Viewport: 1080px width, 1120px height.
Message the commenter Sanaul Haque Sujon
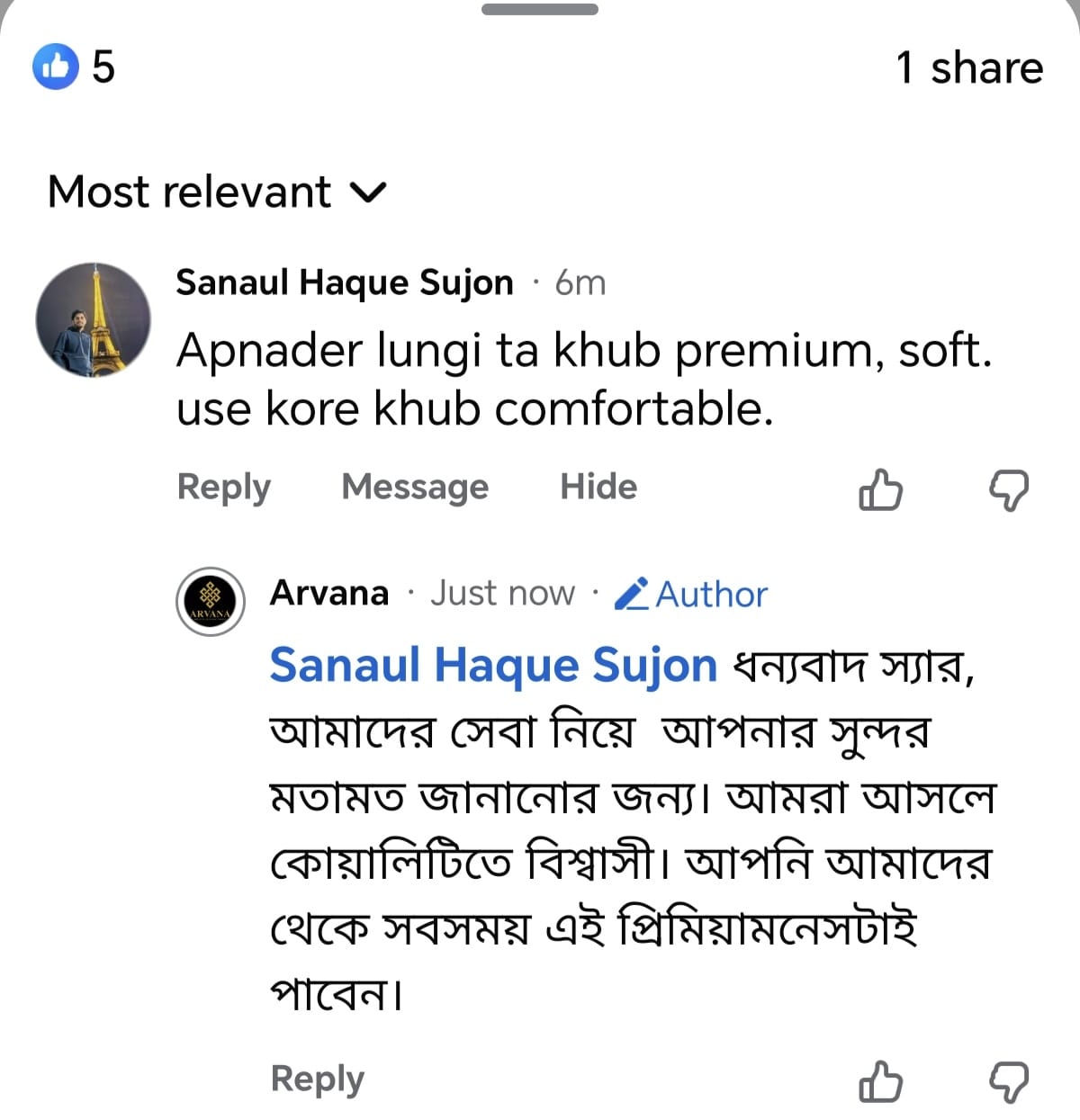(x=415, y=487)
